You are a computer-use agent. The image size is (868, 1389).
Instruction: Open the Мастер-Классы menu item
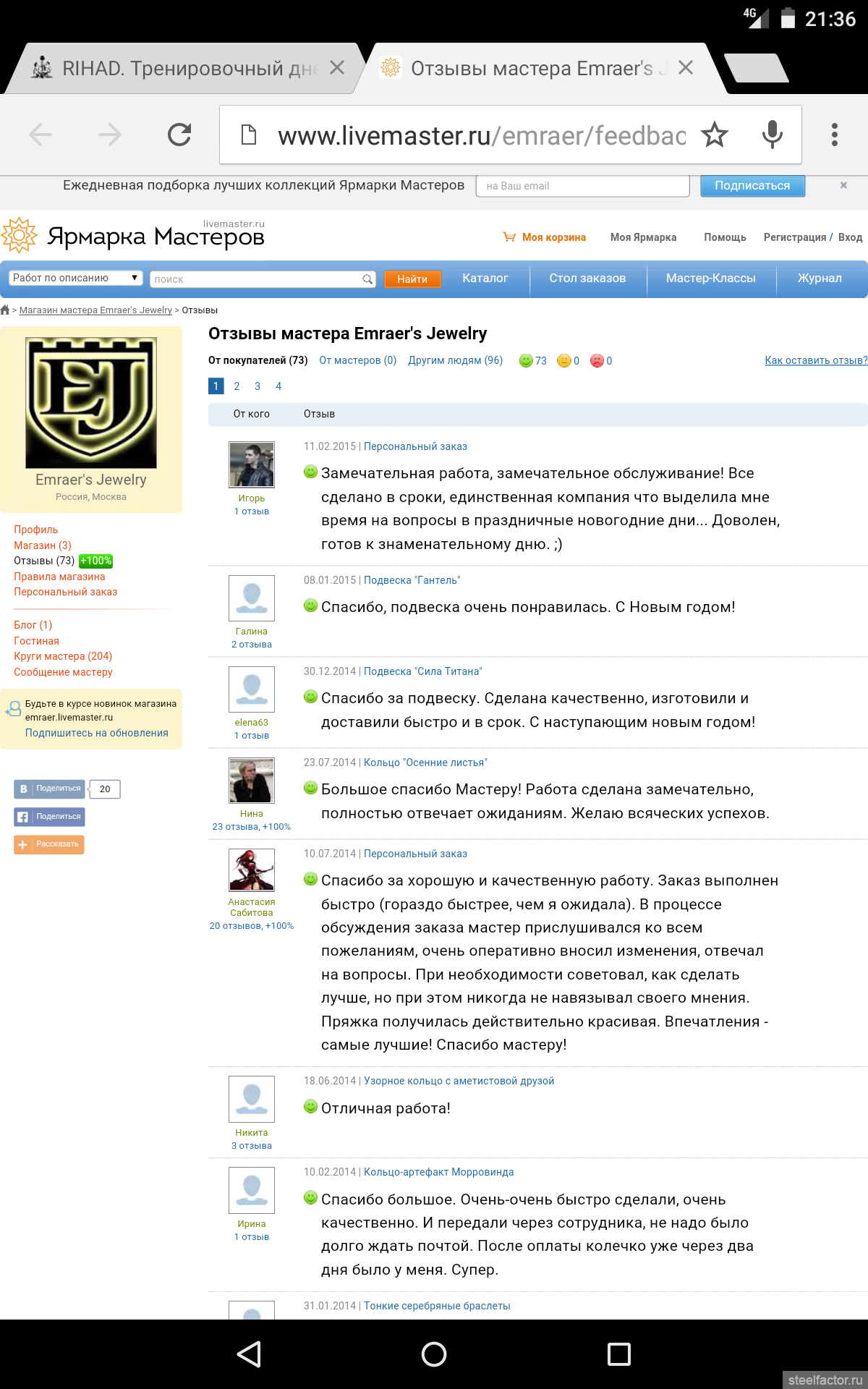pos(710,279)
